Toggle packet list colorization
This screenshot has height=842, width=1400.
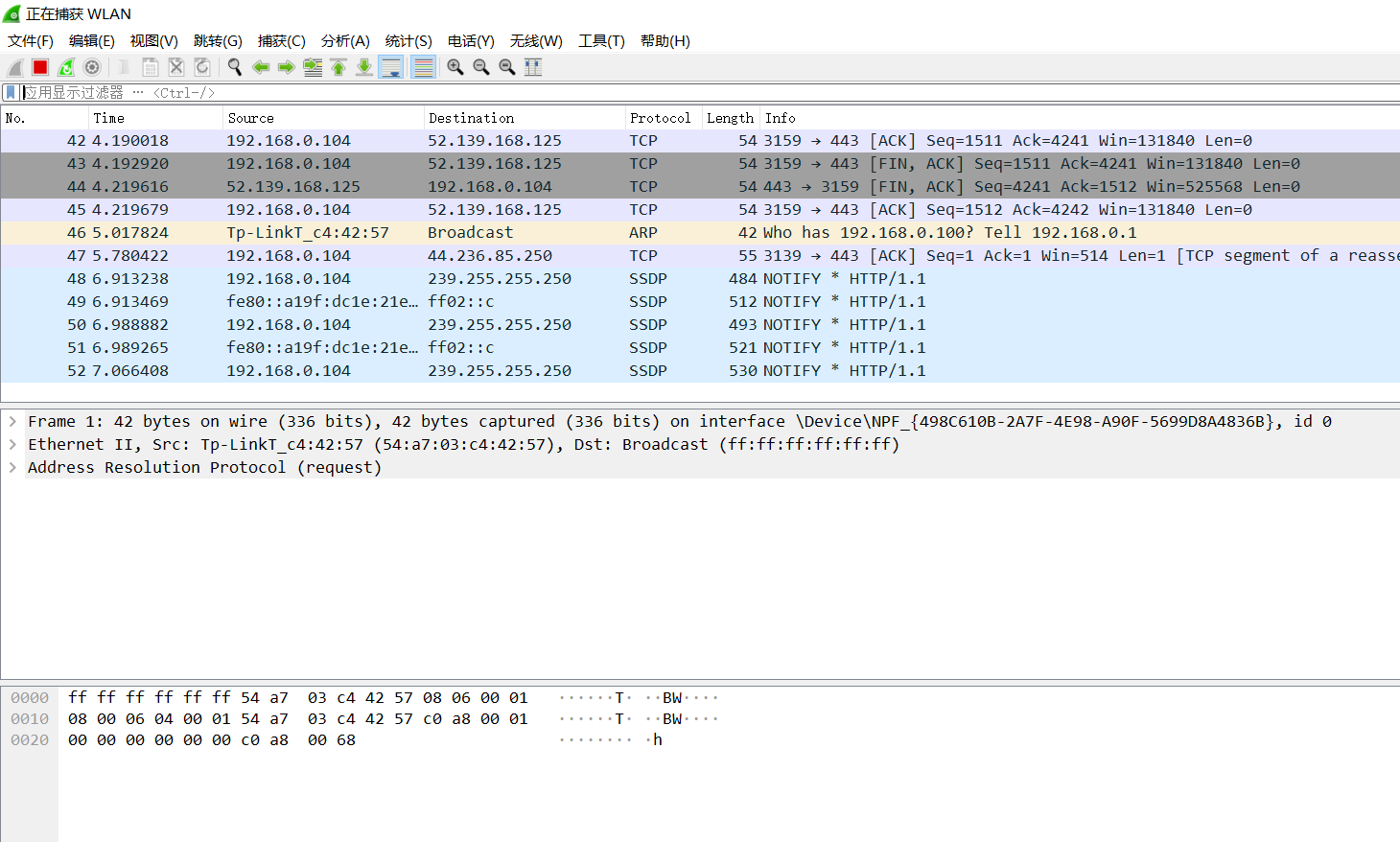(x=424, y=67)
